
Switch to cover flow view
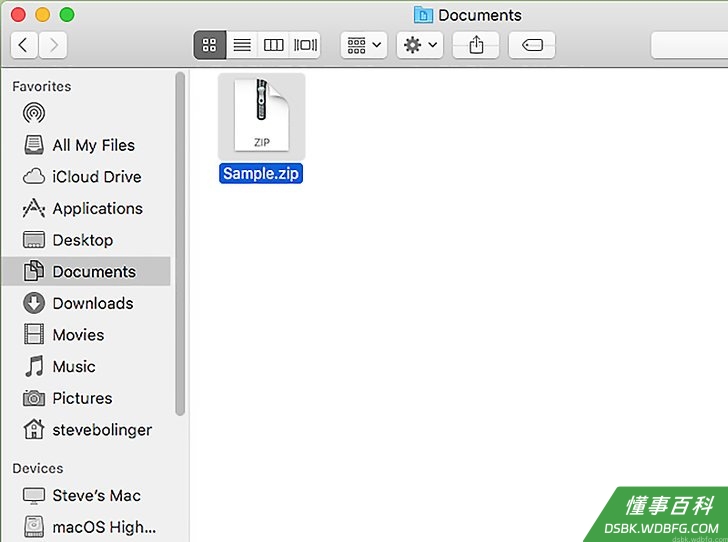pos(305,45)
